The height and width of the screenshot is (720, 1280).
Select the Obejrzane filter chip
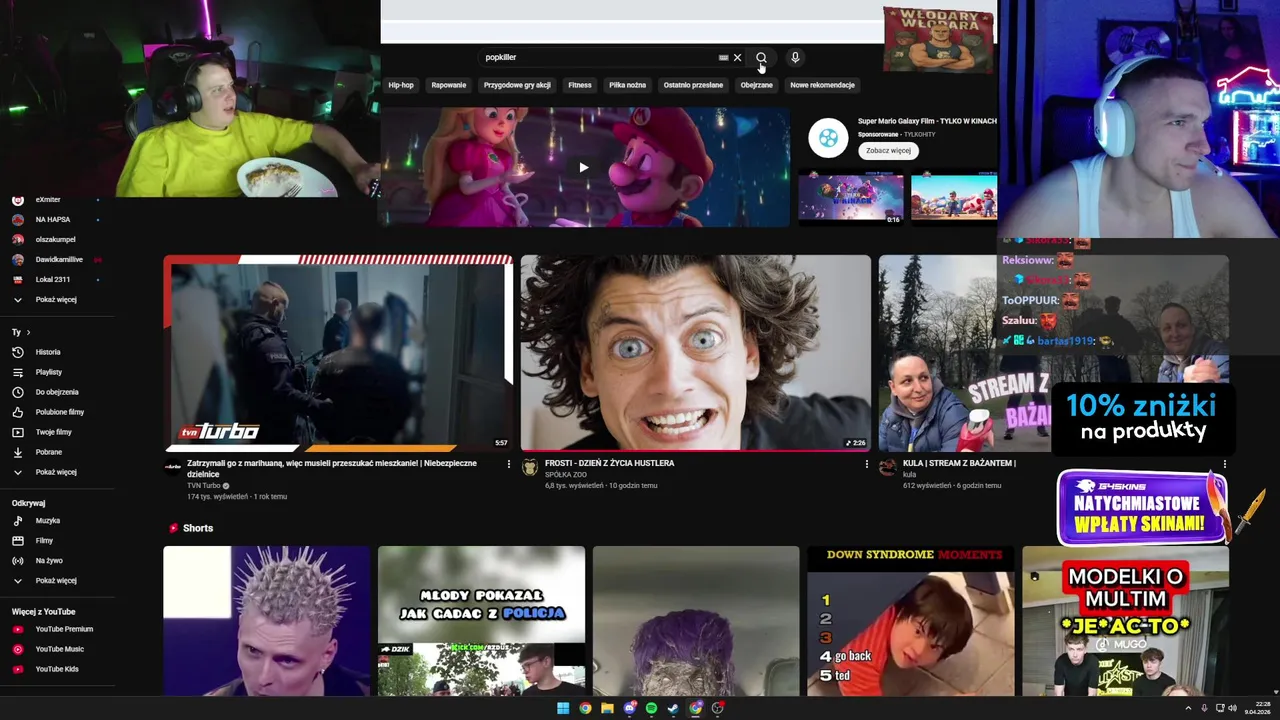tap(757, 85)
